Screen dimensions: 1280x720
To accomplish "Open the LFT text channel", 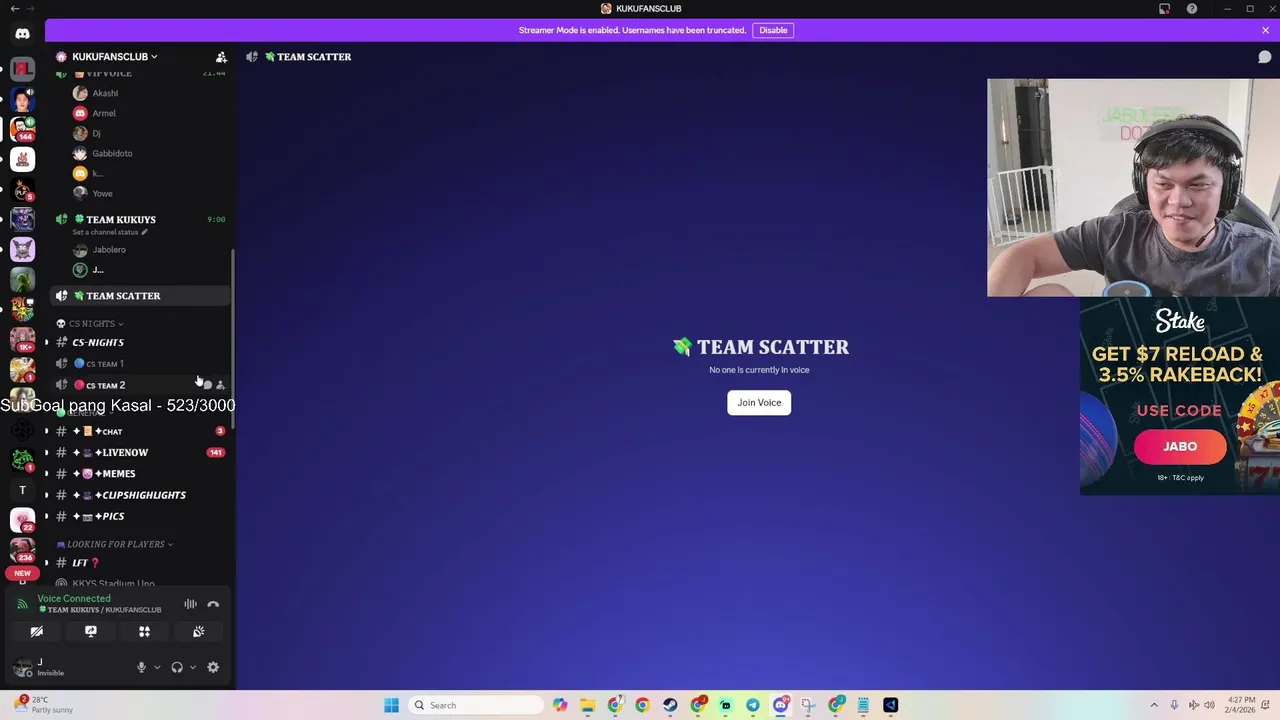I will [x=140, y=563].
